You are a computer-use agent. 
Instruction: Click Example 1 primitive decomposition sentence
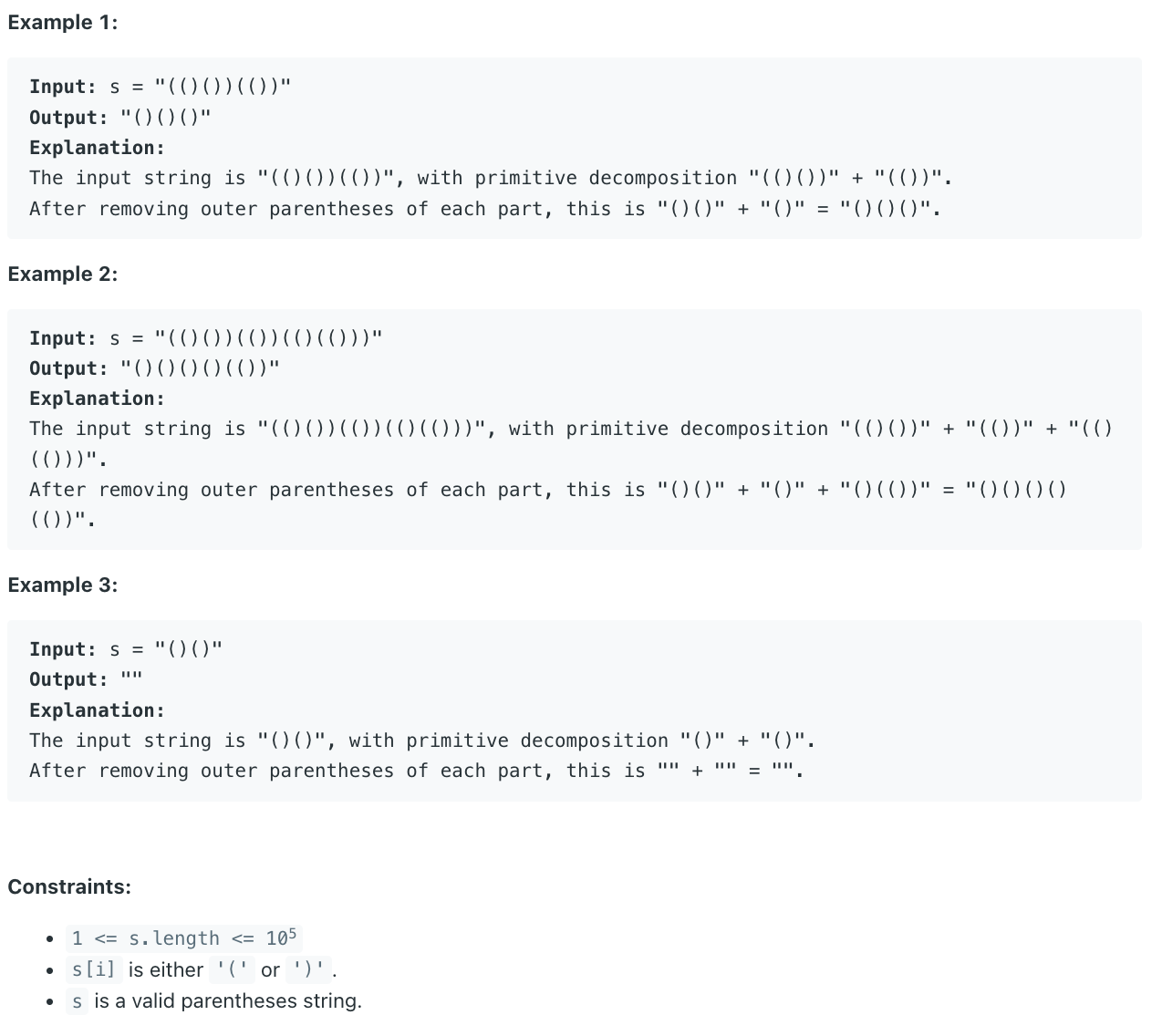point(492,178)
